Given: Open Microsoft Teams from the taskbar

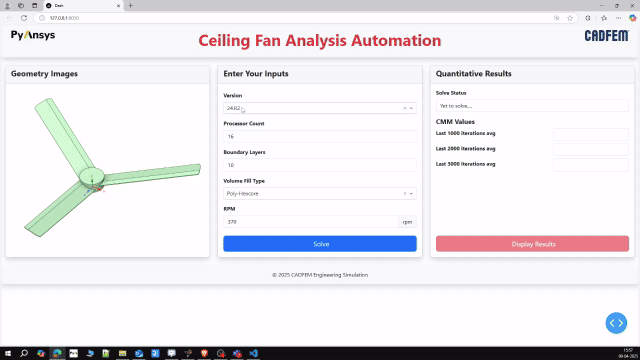Looking at the screenshot, I should pos(237,353).
